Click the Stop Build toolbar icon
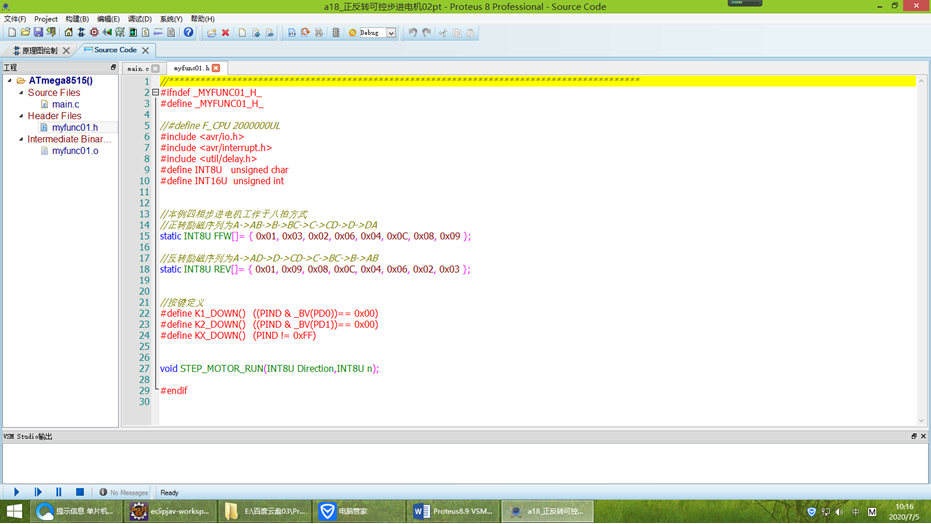931x524 pixels. point(319,33)
